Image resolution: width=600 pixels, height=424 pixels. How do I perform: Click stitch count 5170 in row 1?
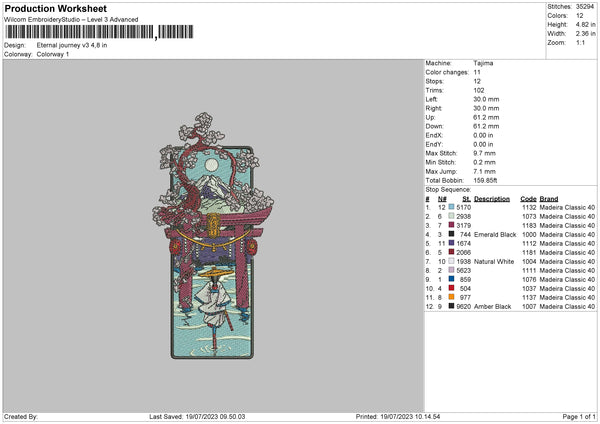[x=463, y=207]
